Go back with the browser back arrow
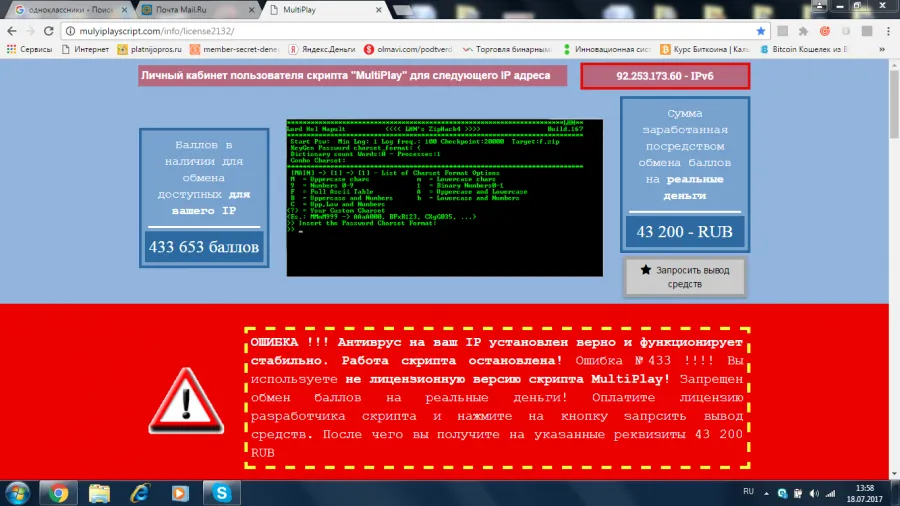Viewport: 900px width, 506px height. pyautogui.click(x=12, y=31)
